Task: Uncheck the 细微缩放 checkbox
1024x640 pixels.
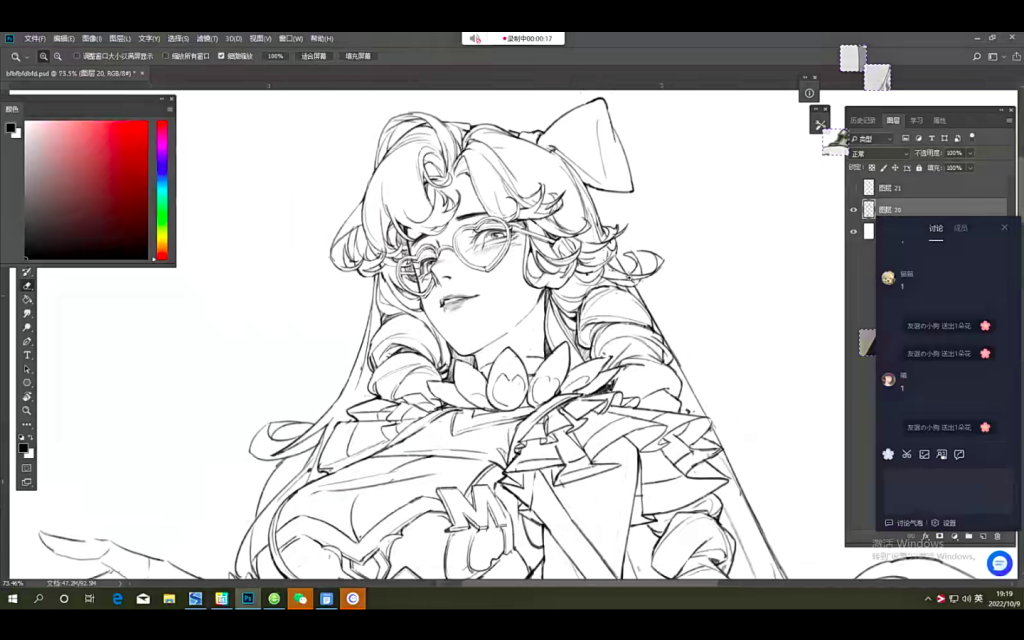Action: [221, 57]
